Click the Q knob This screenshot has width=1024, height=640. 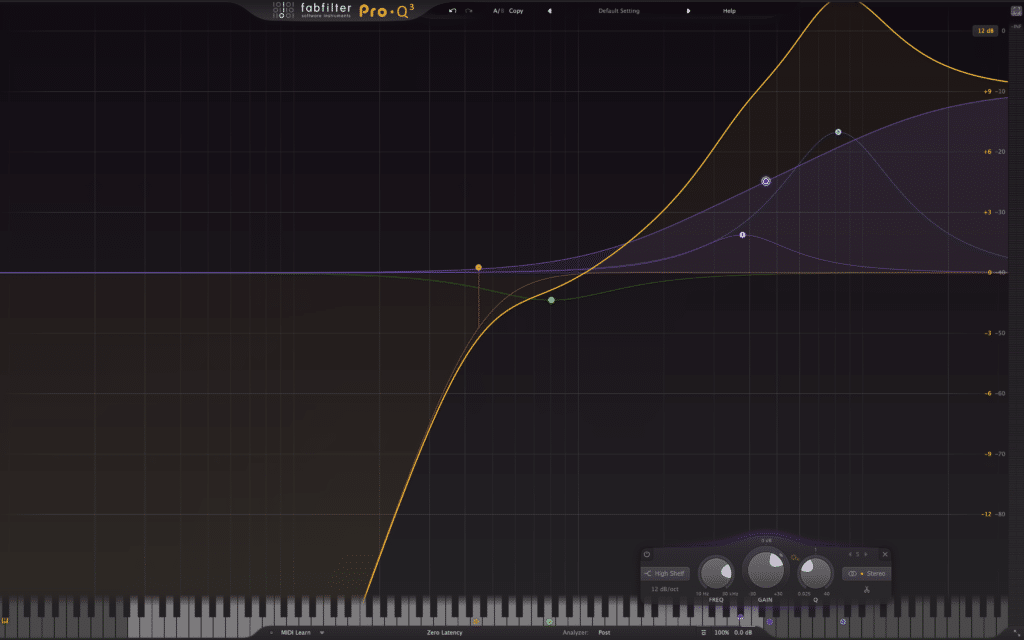coord(815,574)
